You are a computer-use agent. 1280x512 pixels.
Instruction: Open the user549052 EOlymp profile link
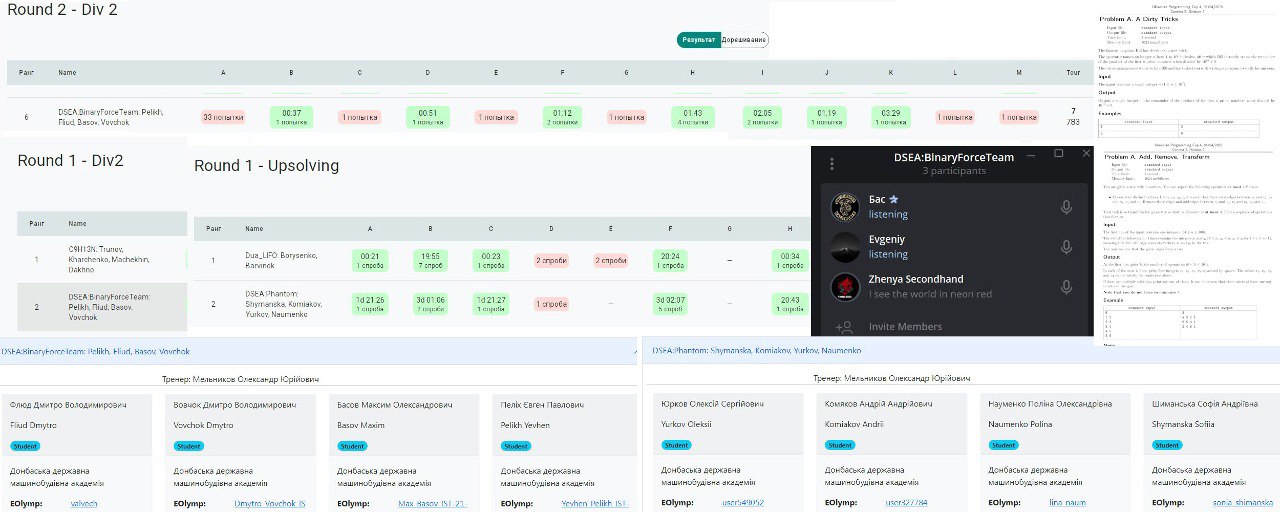coord(742,503)
